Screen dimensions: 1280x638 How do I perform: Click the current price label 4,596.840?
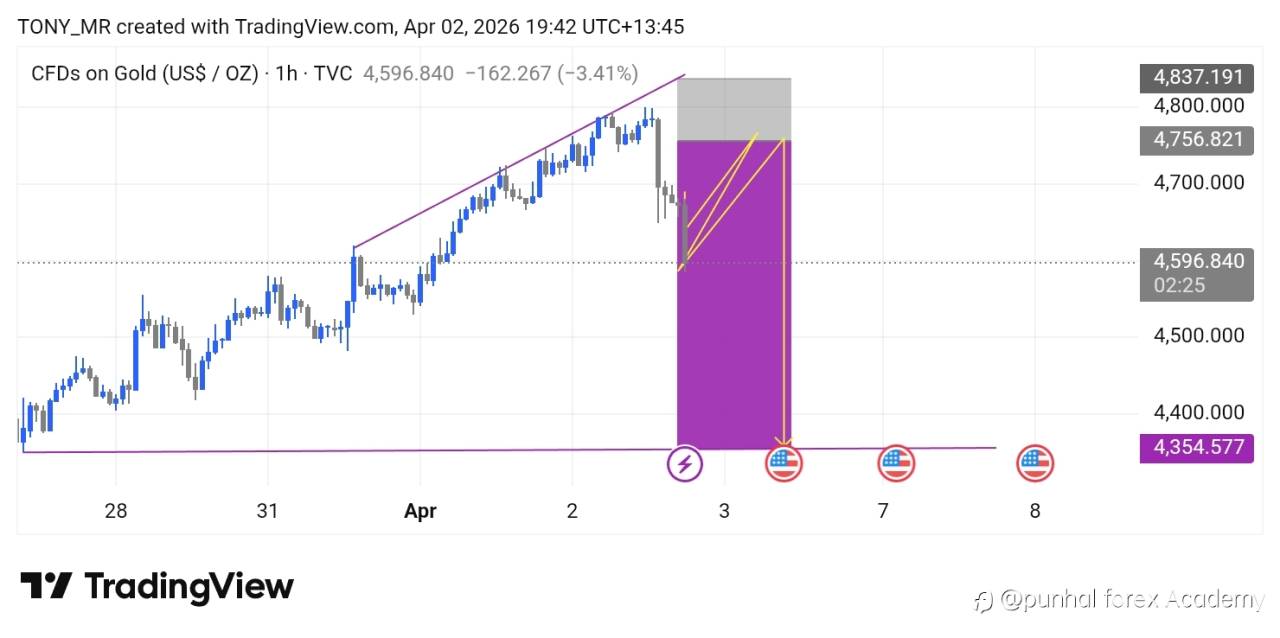(x=1197, y=261)
